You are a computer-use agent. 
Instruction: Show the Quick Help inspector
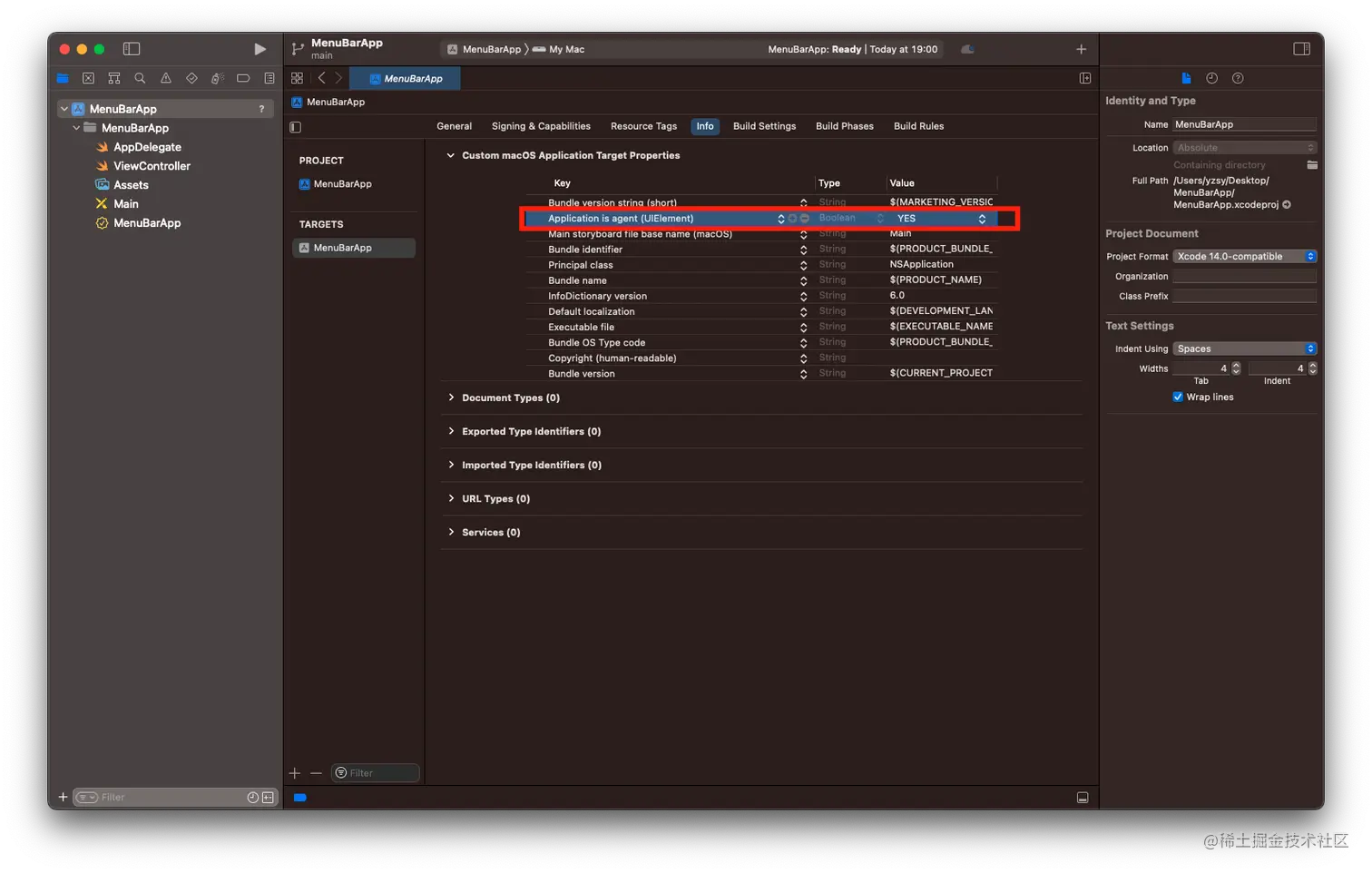point(1238,78)
